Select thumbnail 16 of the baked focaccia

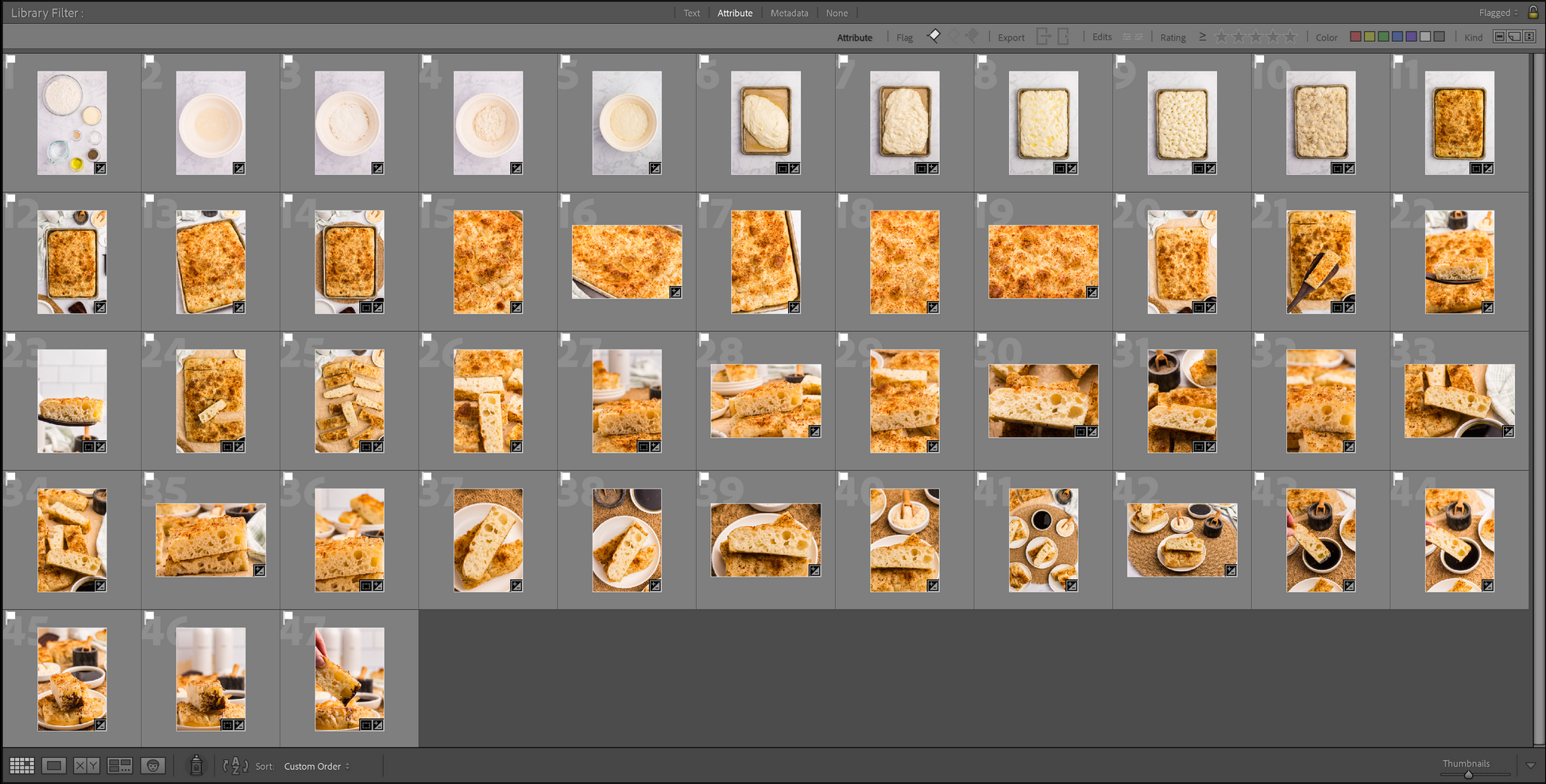[x=626, y=261]
